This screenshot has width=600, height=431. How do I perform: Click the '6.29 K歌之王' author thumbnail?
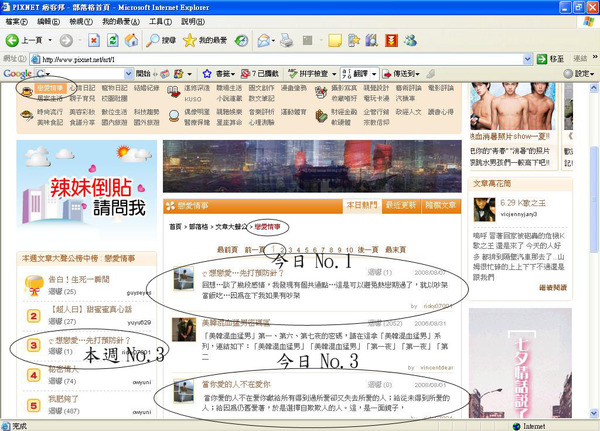(484, 210)
